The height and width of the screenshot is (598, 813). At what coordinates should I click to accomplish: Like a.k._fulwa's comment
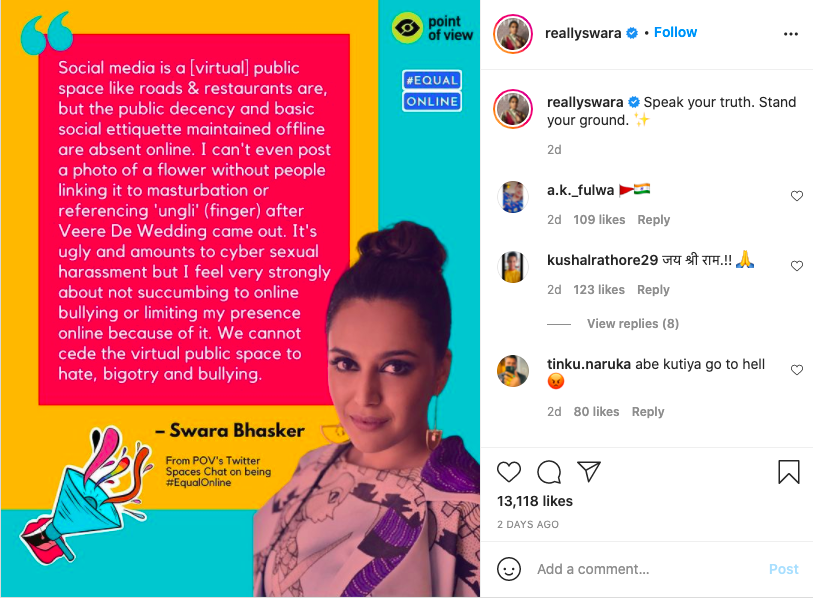coord(797,196)
